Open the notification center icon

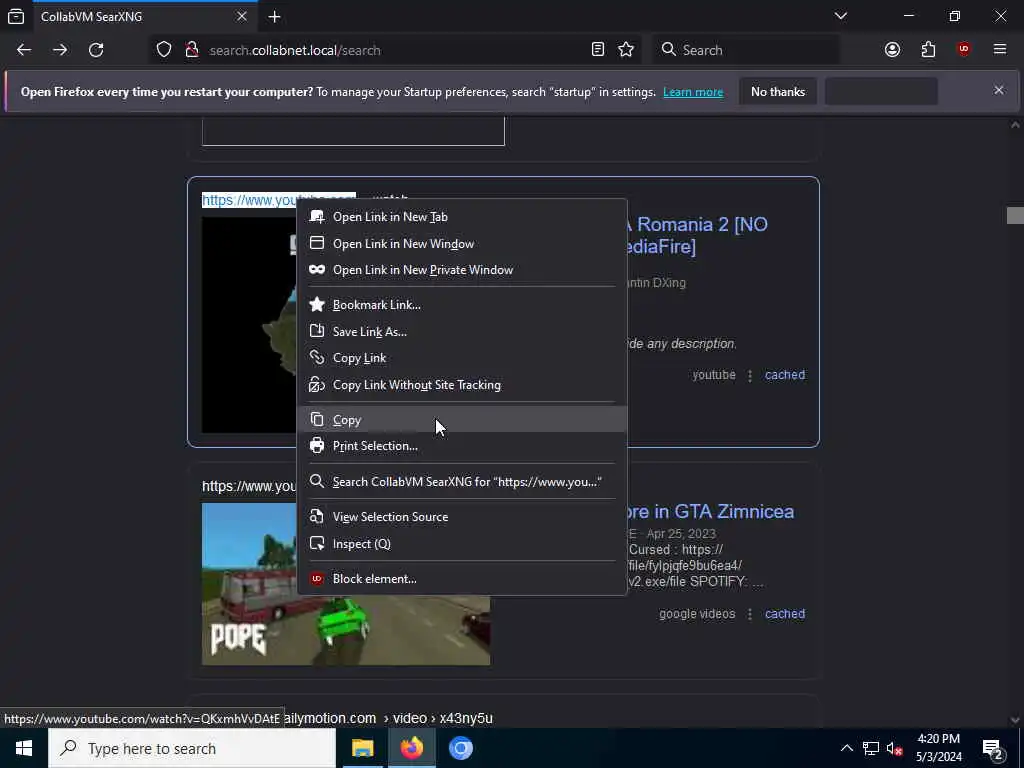[x=993, y=748]
